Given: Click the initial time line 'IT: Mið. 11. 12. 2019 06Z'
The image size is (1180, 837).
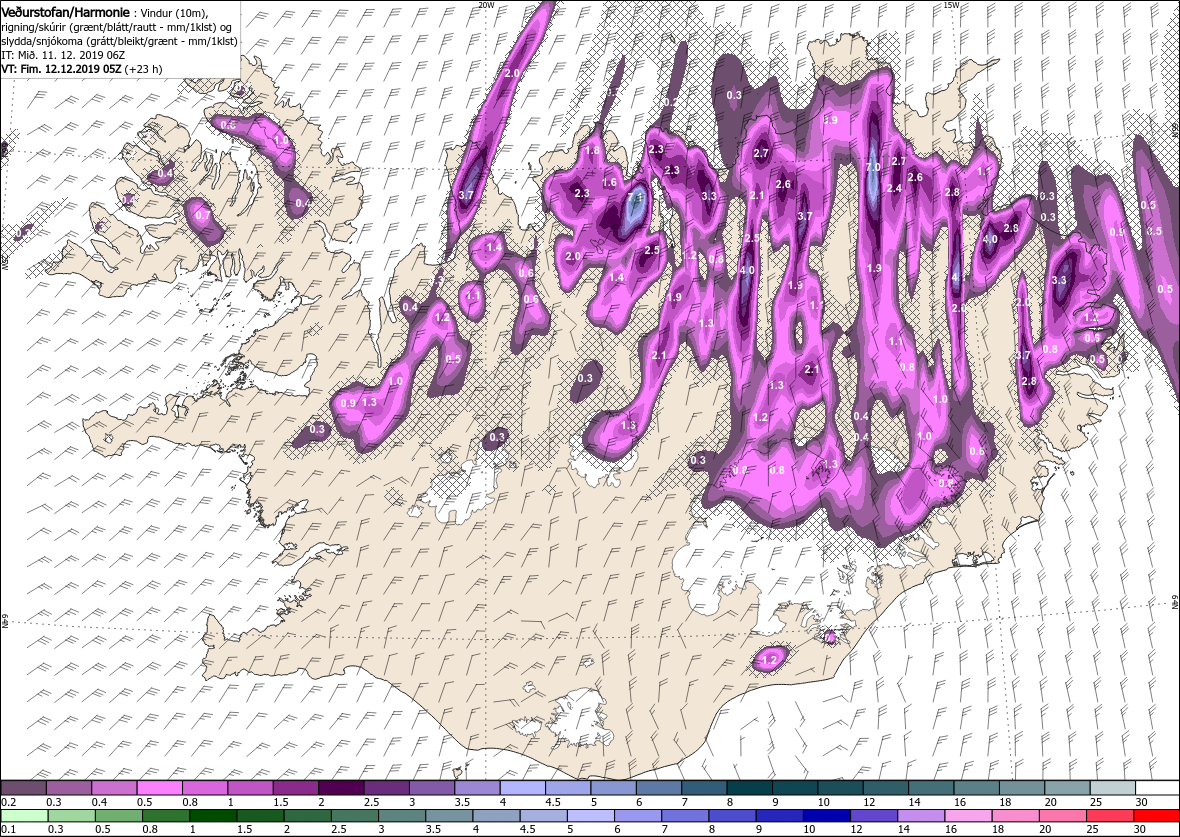Looking at the screenshot, I should [x=61, y=55].
